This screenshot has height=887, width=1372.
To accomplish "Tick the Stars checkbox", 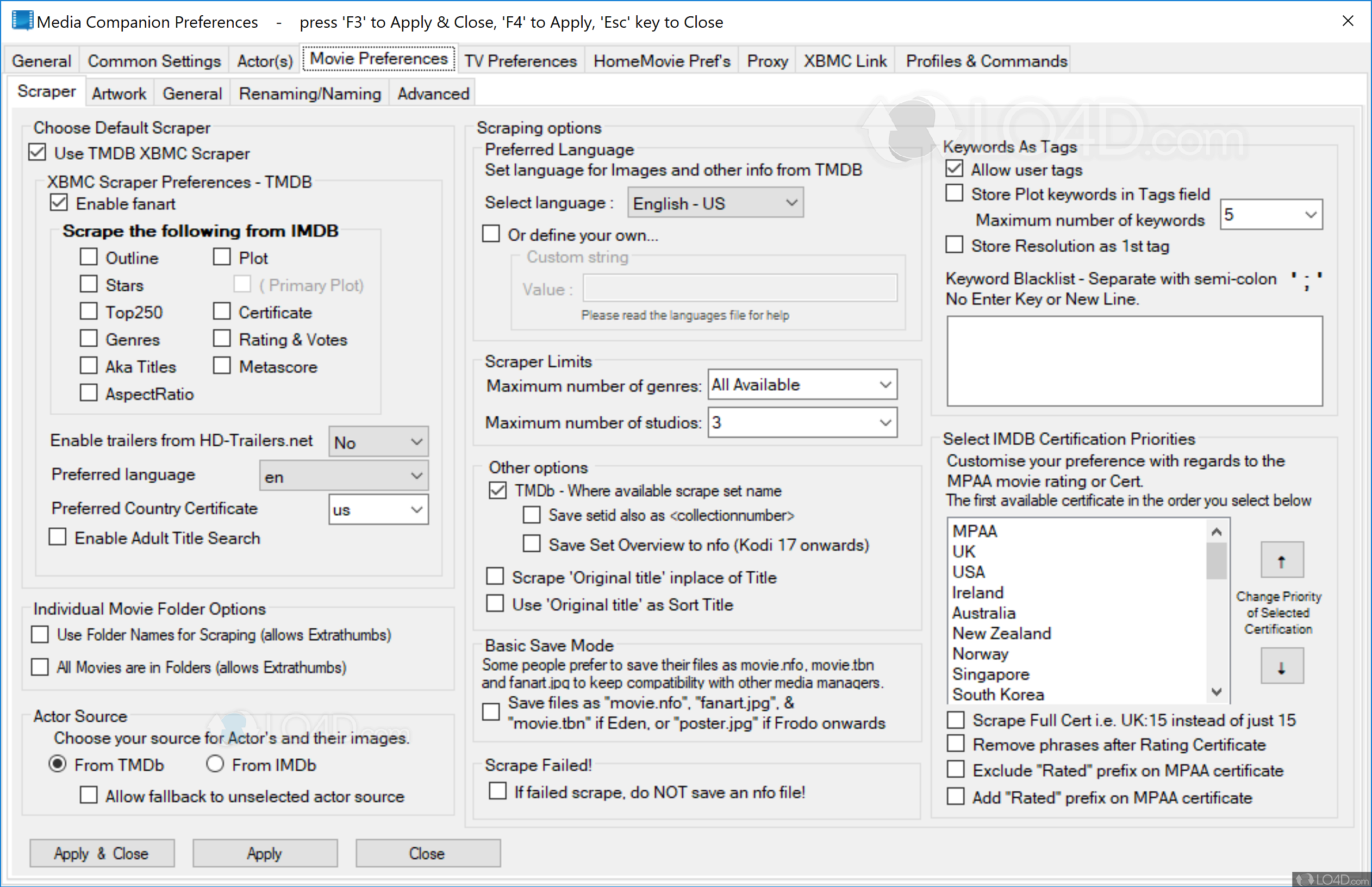I will 89,284.
